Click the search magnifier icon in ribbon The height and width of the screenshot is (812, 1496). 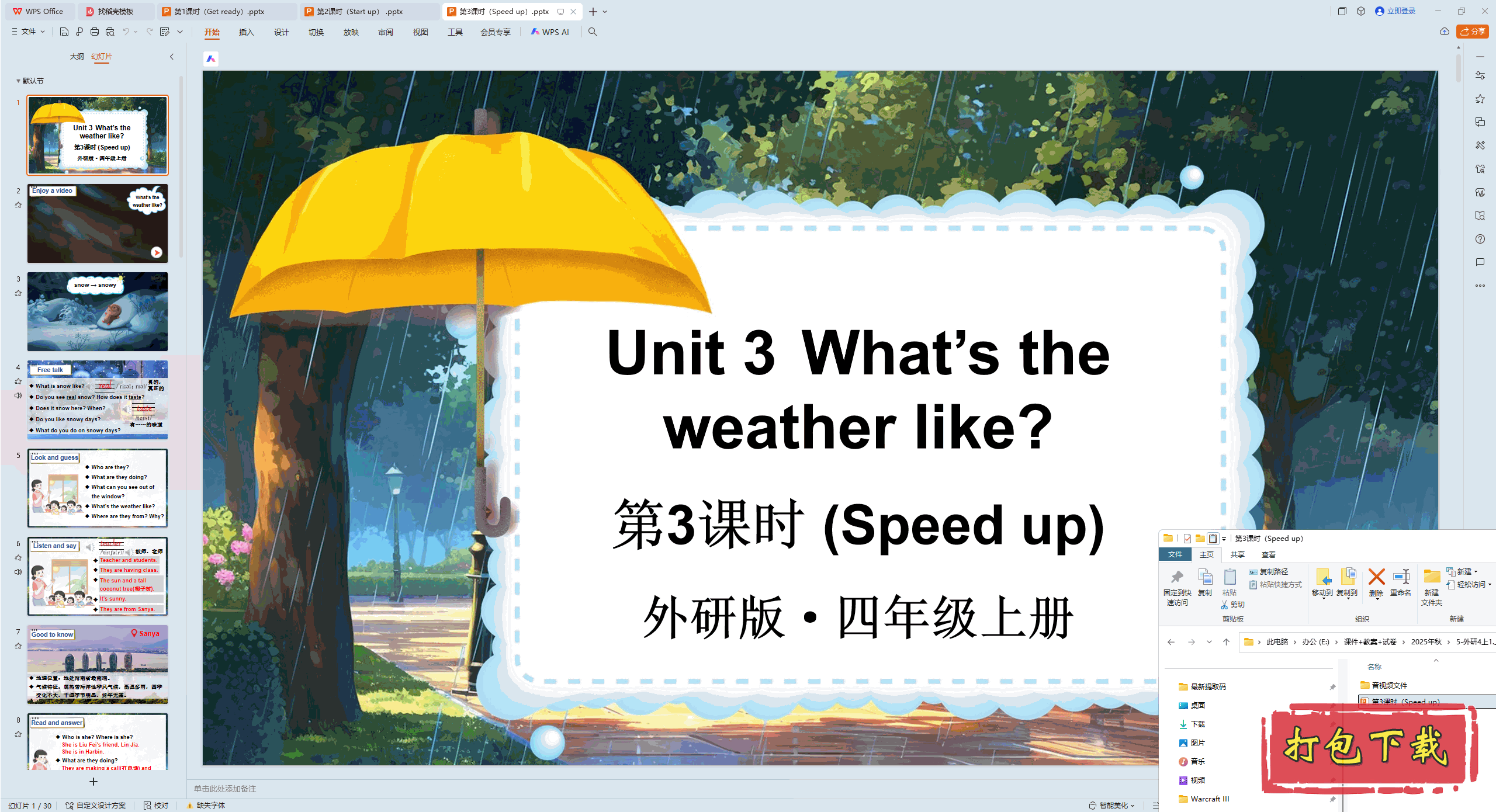click(x=593, y=32)
